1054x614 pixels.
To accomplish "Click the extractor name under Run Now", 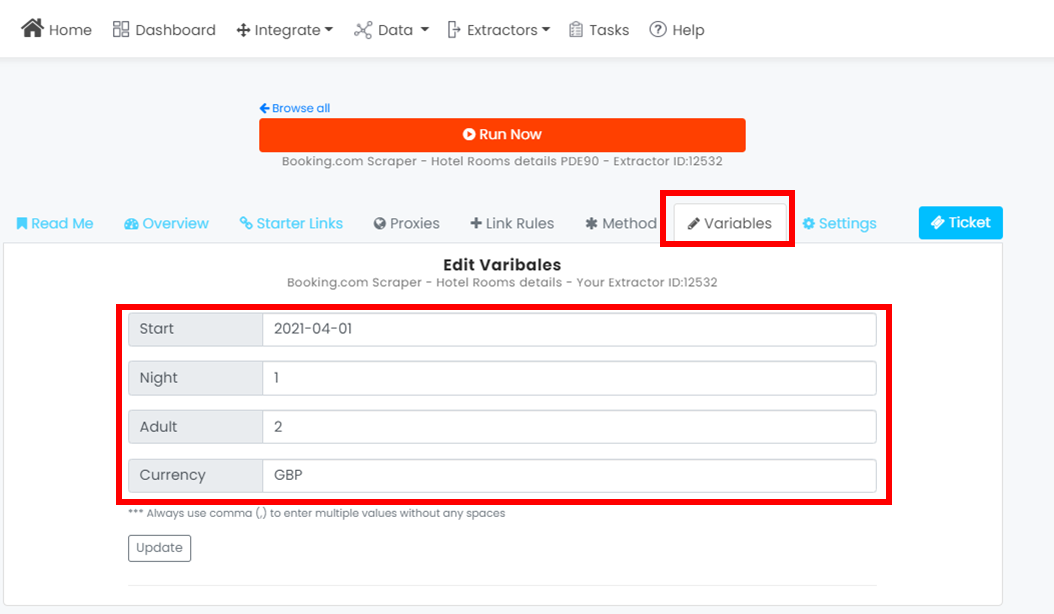I will coord(502,161).
